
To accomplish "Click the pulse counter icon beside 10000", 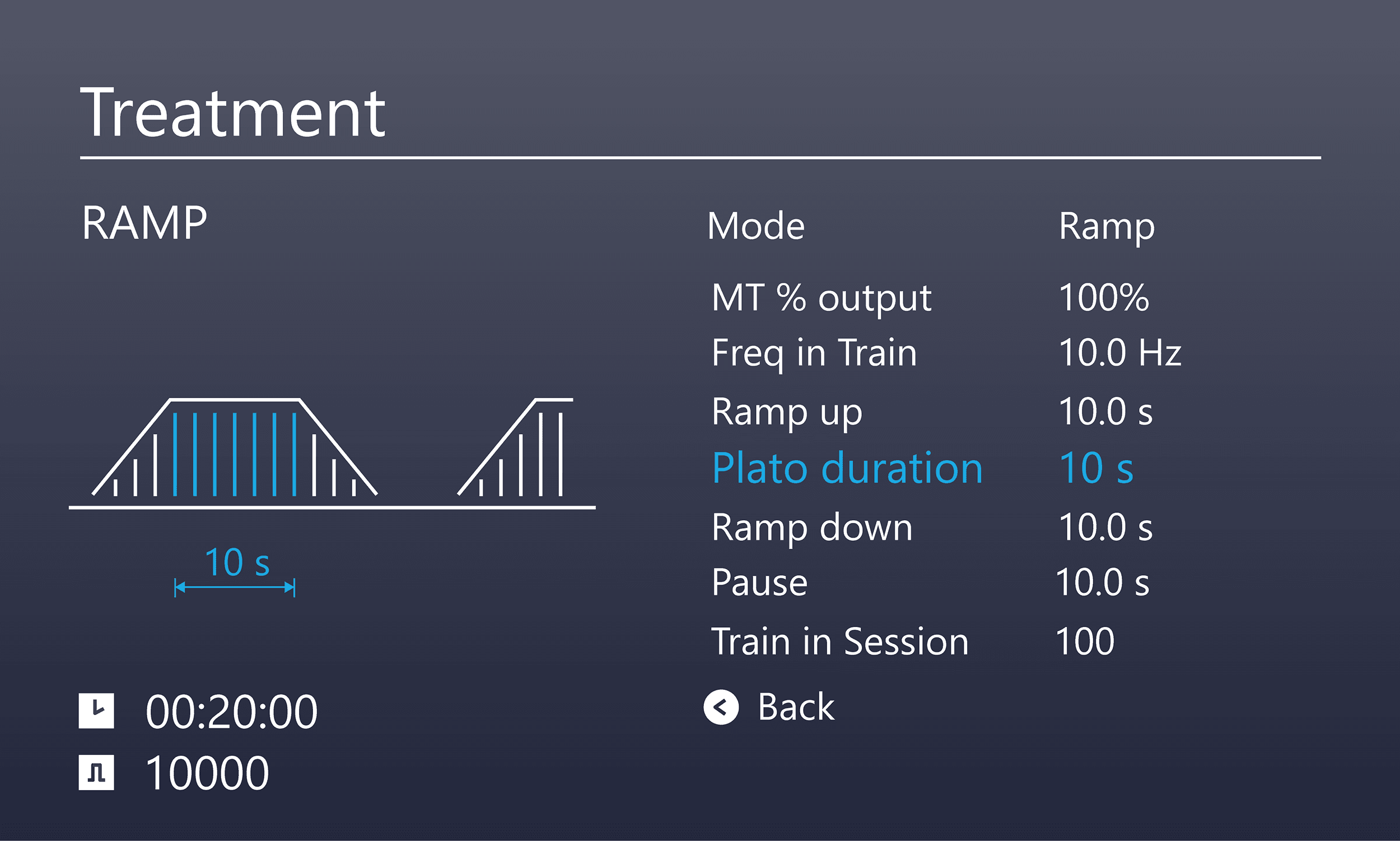I will 96,773.
